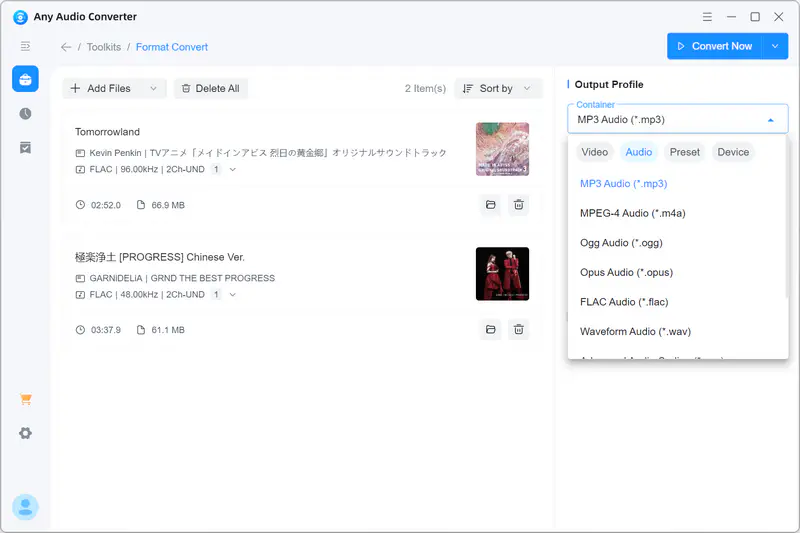Click the 61.1 MB file size
The width and height of the screenshot is (800, 533).
(x=168, y=330)
